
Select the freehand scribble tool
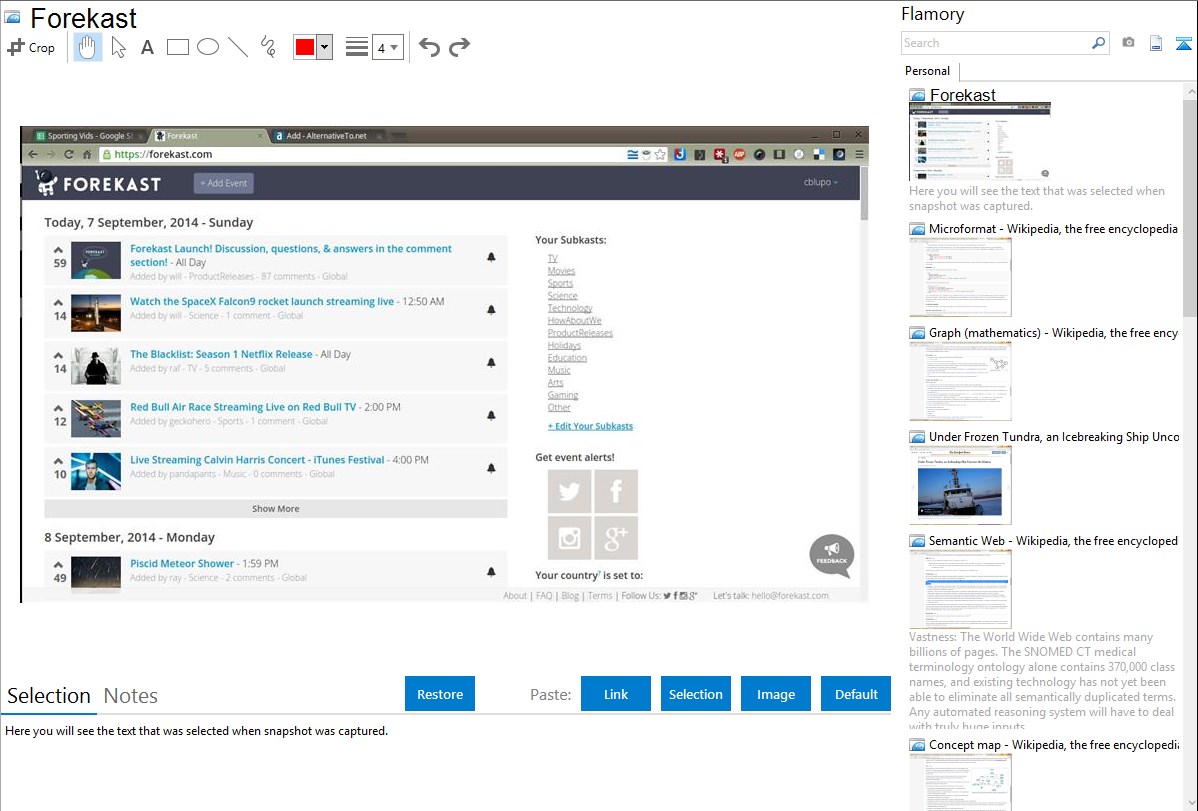268,47
